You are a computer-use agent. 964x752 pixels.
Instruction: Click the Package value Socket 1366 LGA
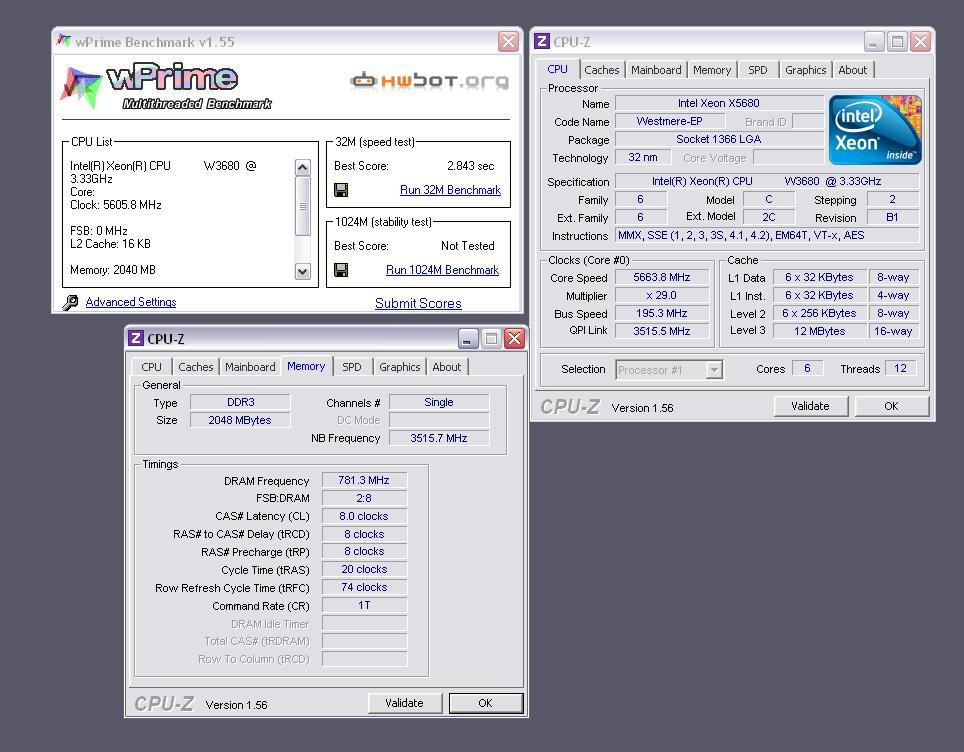click(719, 139)
